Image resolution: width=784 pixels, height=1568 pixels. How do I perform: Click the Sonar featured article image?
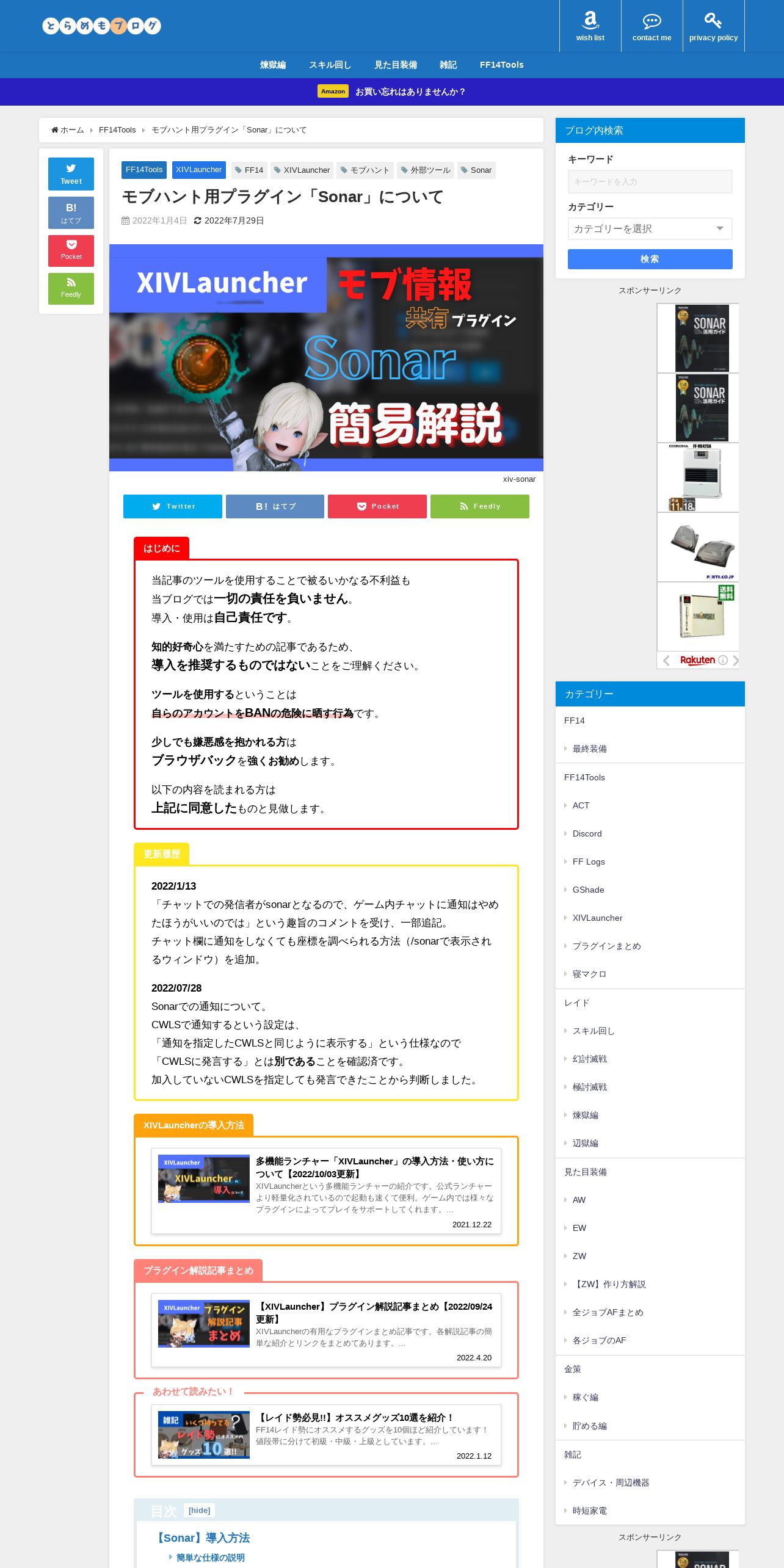(326, 358)
